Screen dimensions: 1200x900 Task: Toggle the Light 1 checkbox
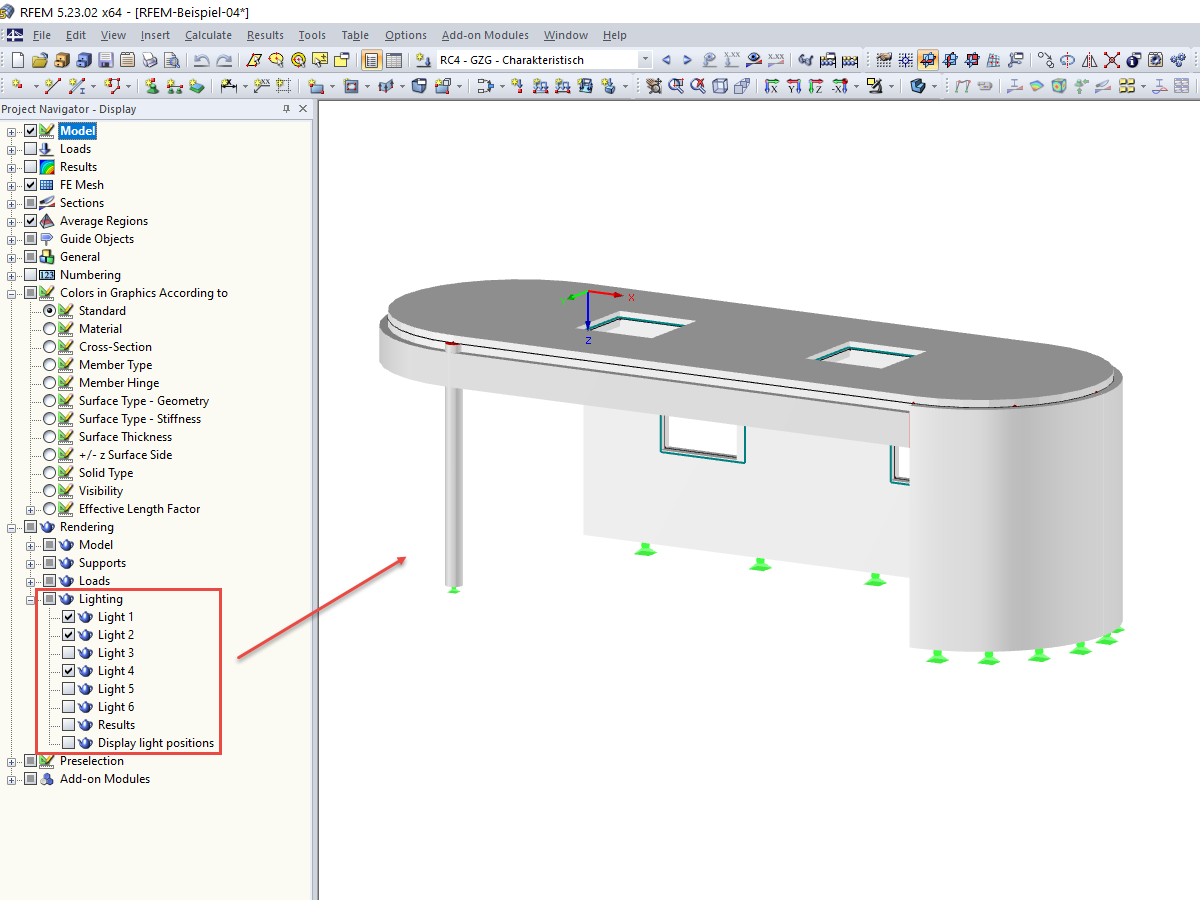pyautogui.click(x=68, y=617)
